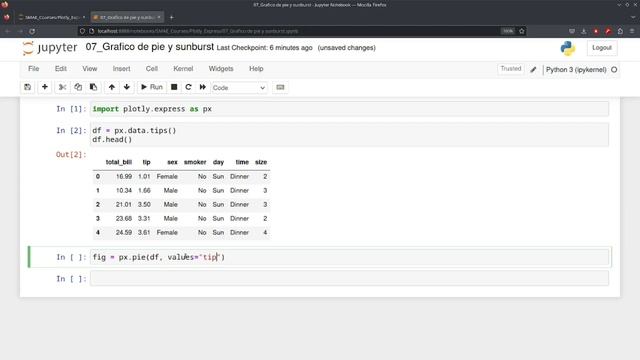Click the 100% zoom badge in the URL bar

tap(507, 31)
